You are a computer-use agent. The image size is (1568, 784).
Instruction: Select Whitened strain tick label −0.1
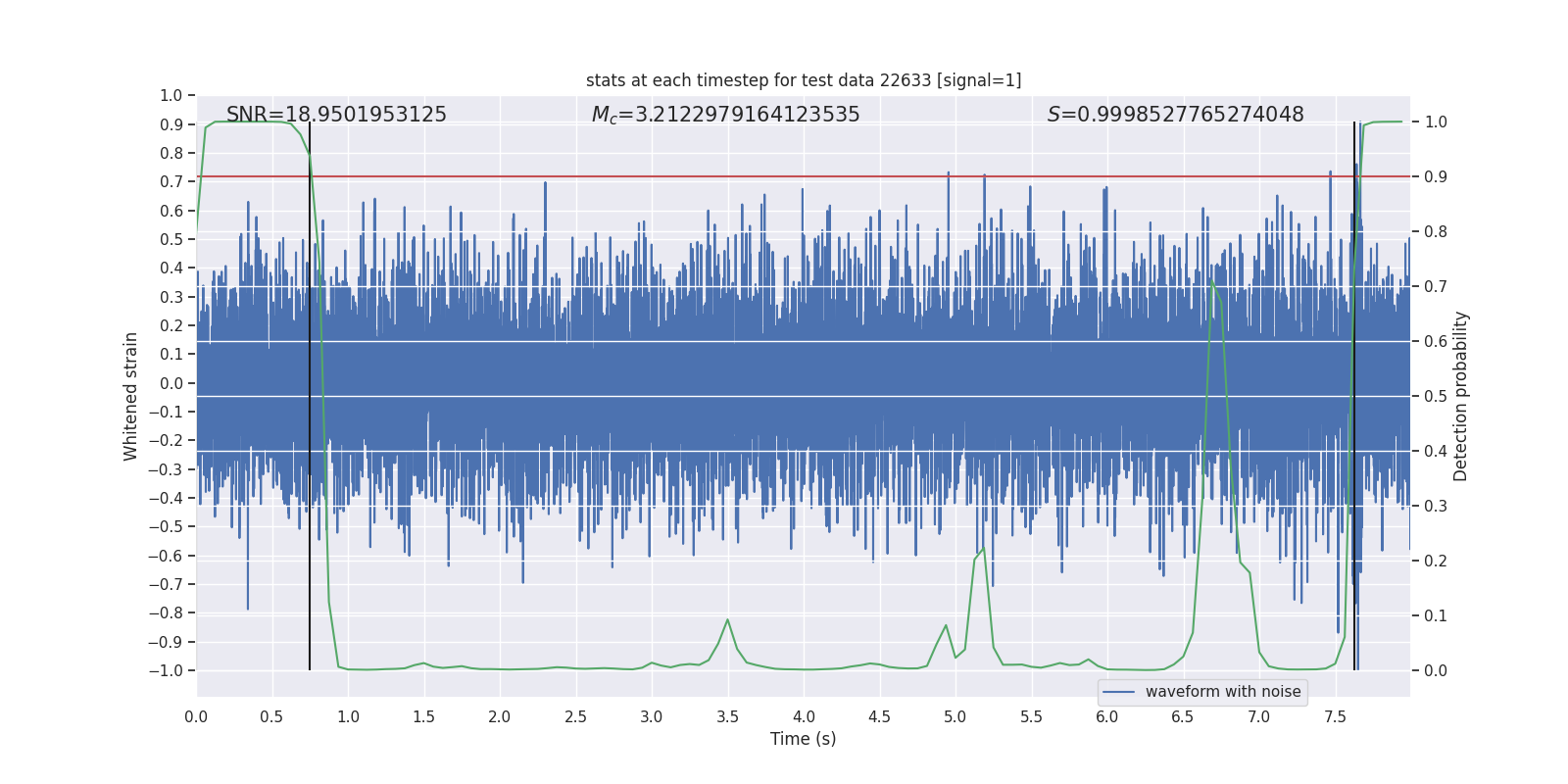(166, 412)
